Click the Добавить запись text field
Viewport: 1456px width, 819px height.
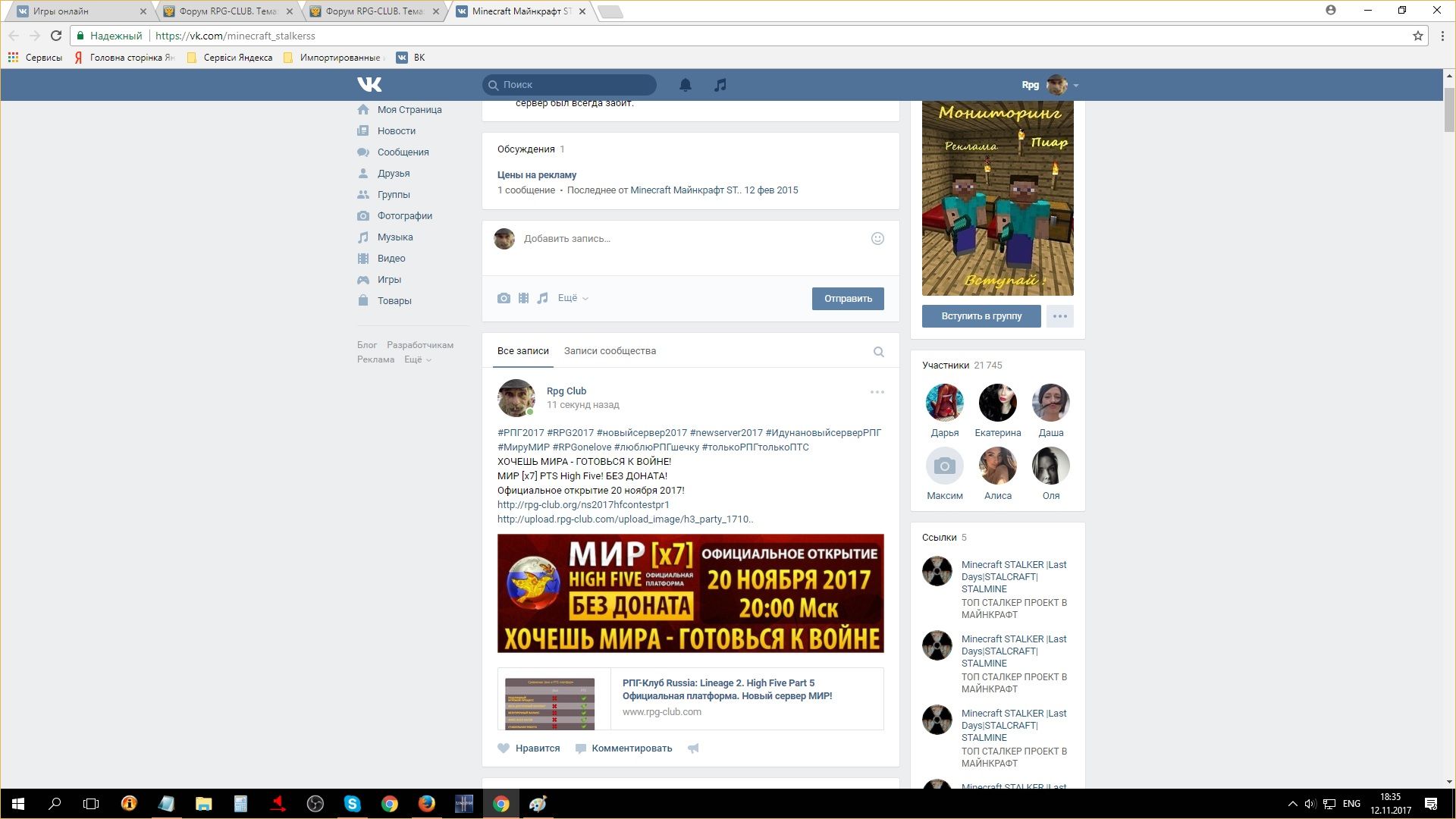(x=682, y=238)
